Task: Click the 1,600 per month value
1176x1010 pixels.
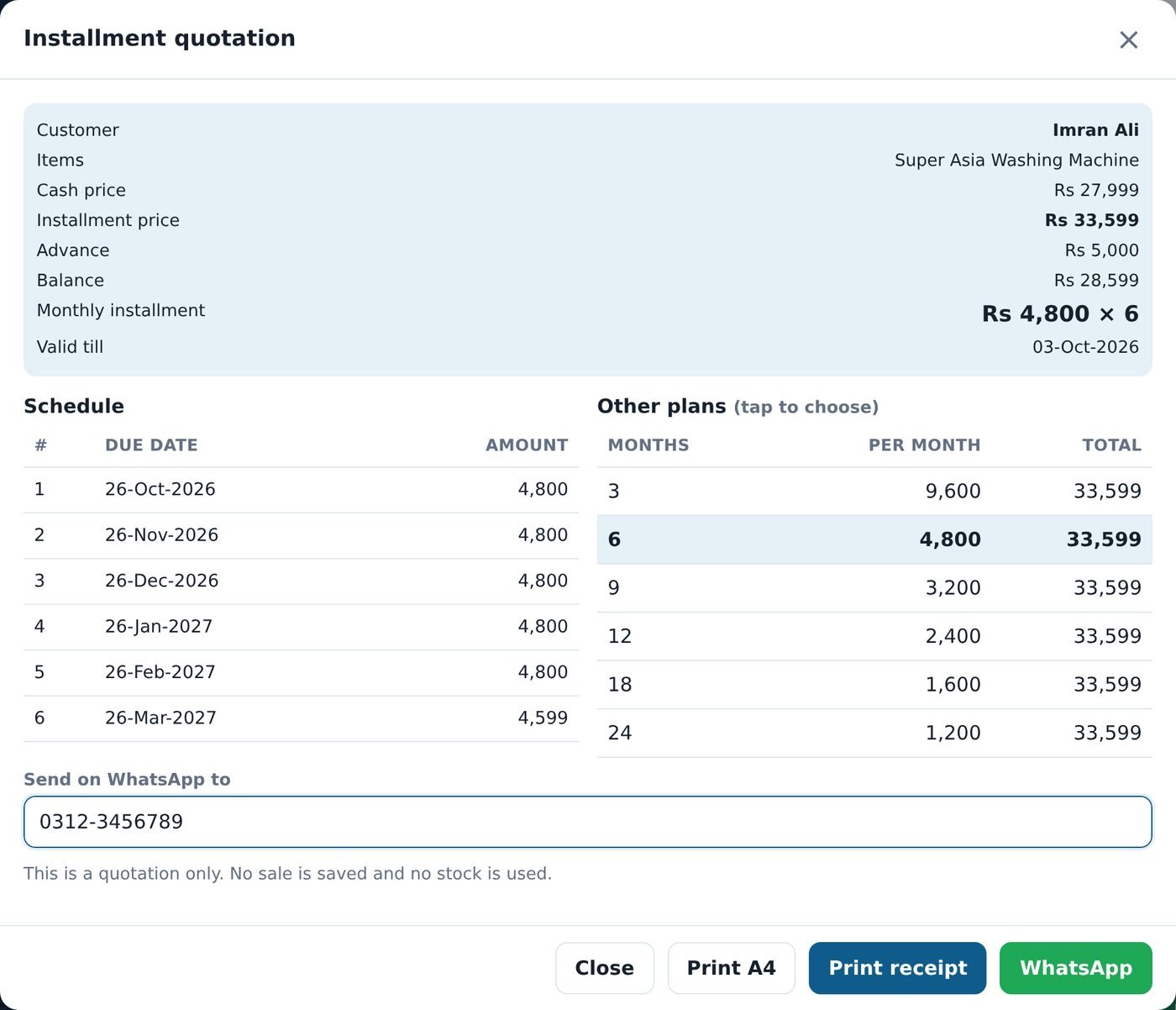Action: tap(953, 685)
